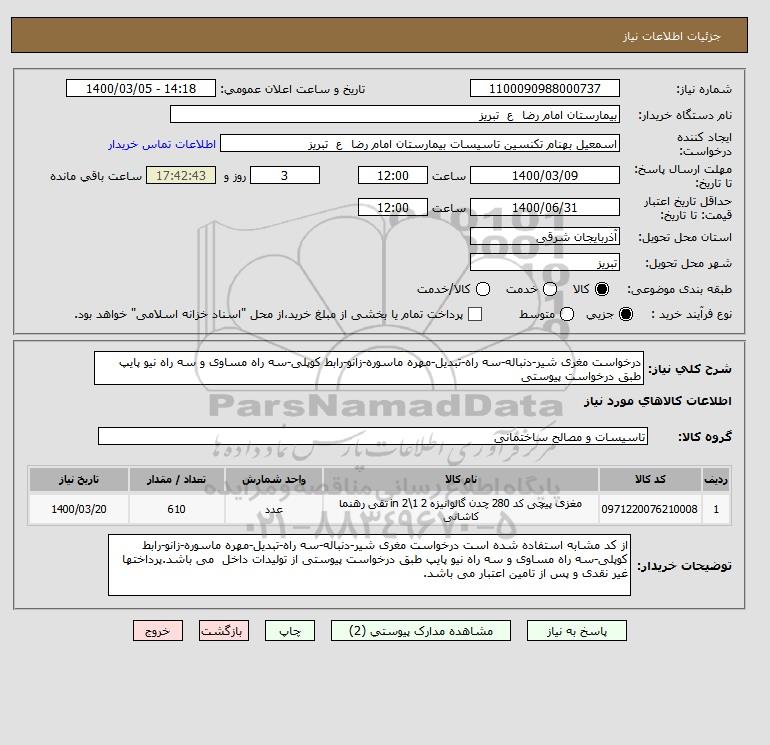Click the شرح کلی نیاز description box
The width and height of the screenshot is (770, 745).
coord(369,368)
